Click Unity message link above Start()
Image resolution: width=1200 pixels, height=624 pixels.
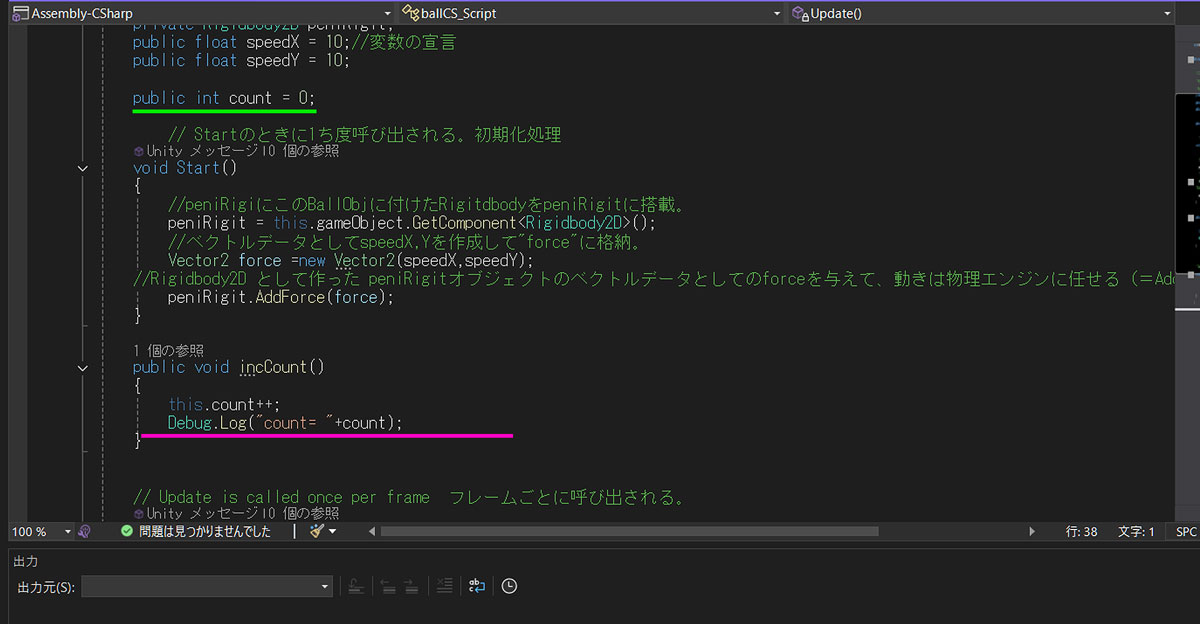[x=235, y=151]
